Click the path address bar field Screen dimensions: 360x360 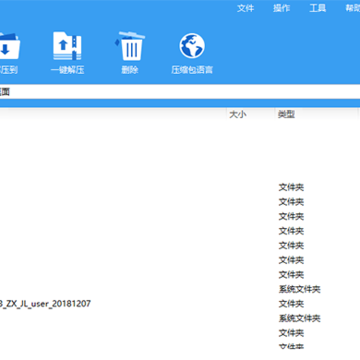(180, 92)
